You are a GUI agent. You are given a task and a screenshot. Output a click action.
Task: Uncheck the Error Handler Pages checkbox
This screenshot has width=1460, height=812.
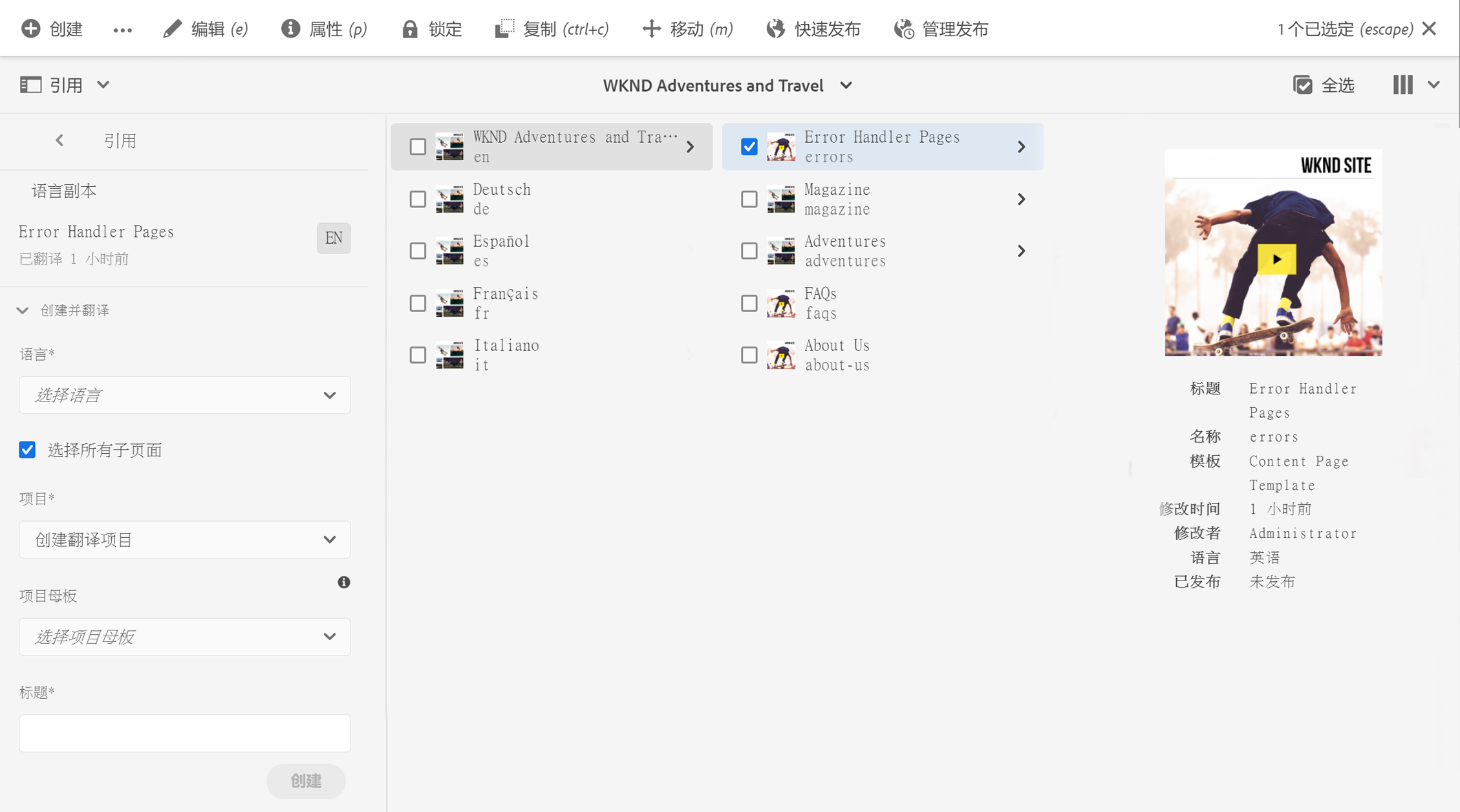(x=749, y=147)
